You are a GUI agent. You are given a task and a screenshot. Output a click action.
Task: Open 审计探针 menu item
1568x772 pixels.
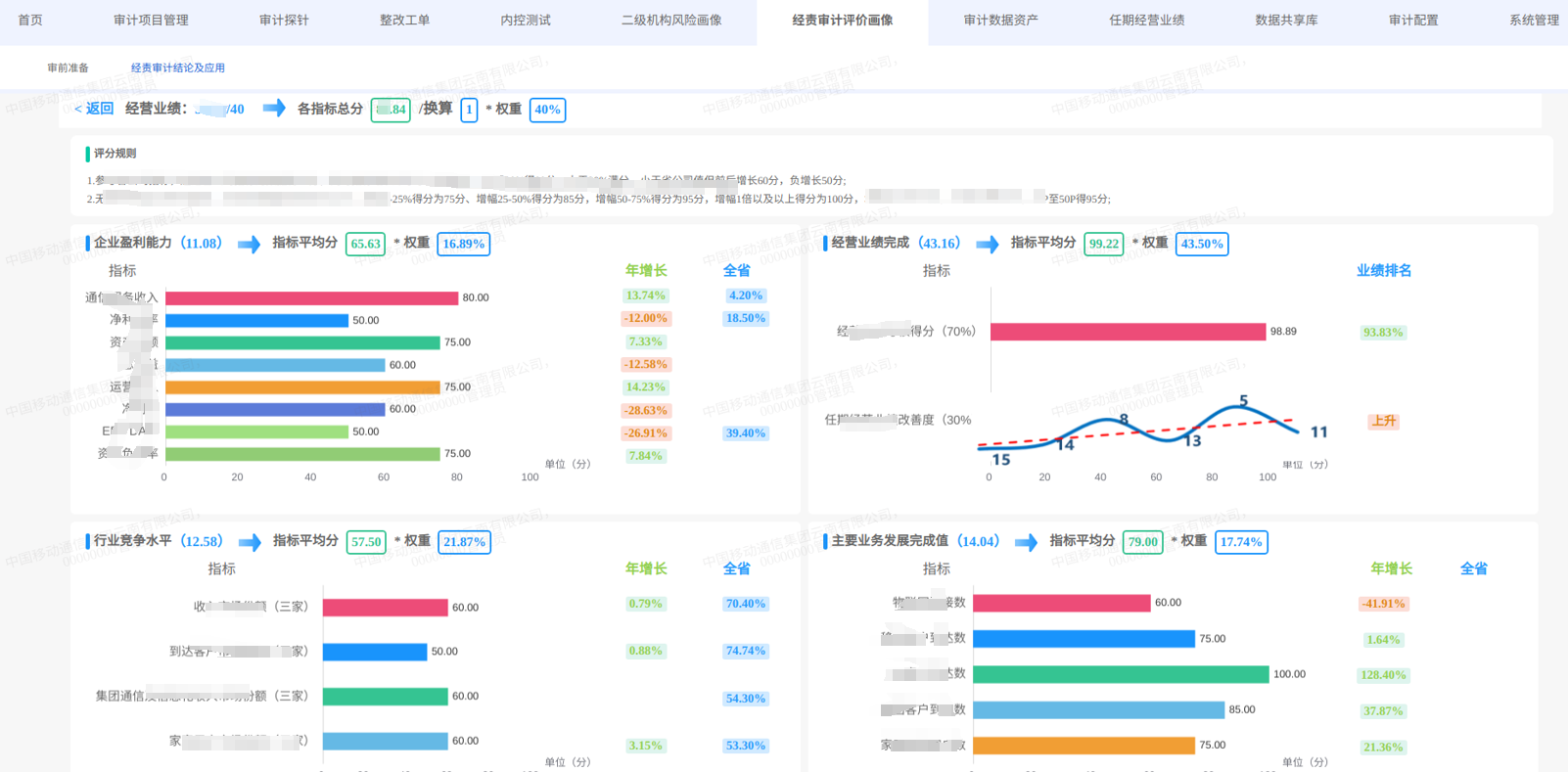point(284,20)
